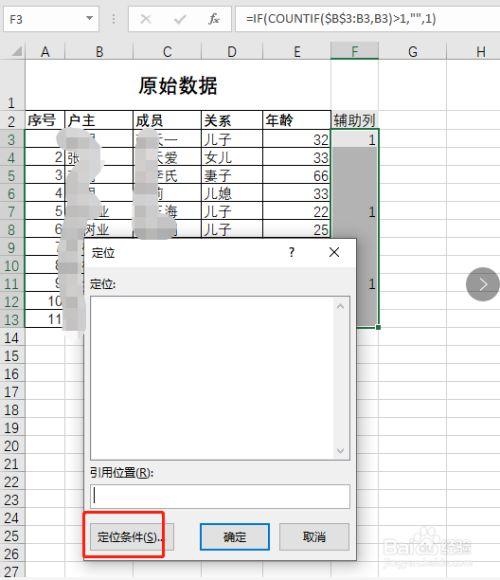
Task: Select cell F7 containing 1
Action: point(355,211)
